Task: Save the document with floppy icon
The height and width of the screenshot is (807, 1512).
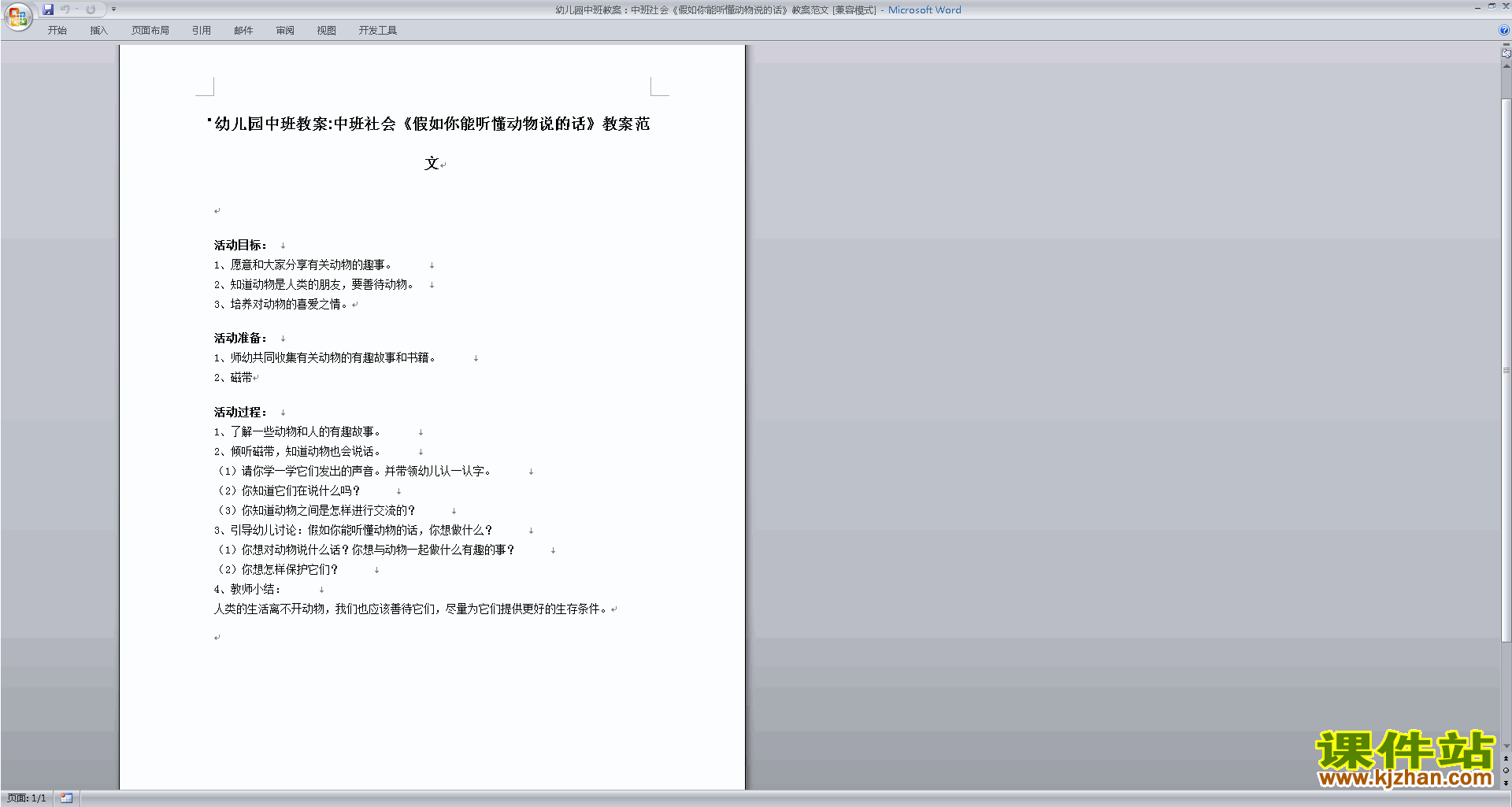Action: pos(48,9)
